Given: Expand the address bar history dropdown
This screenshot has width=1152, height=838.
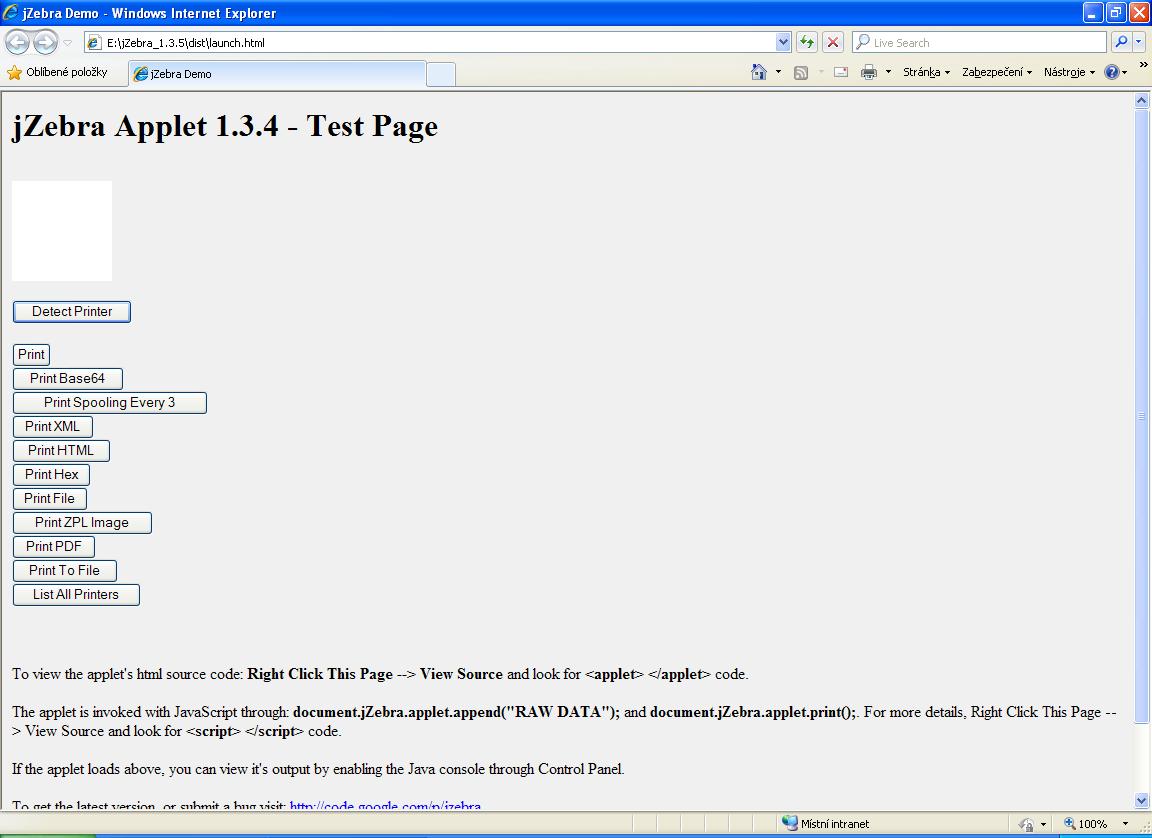Looking at the screenshot, I should [x=783, y=43].
